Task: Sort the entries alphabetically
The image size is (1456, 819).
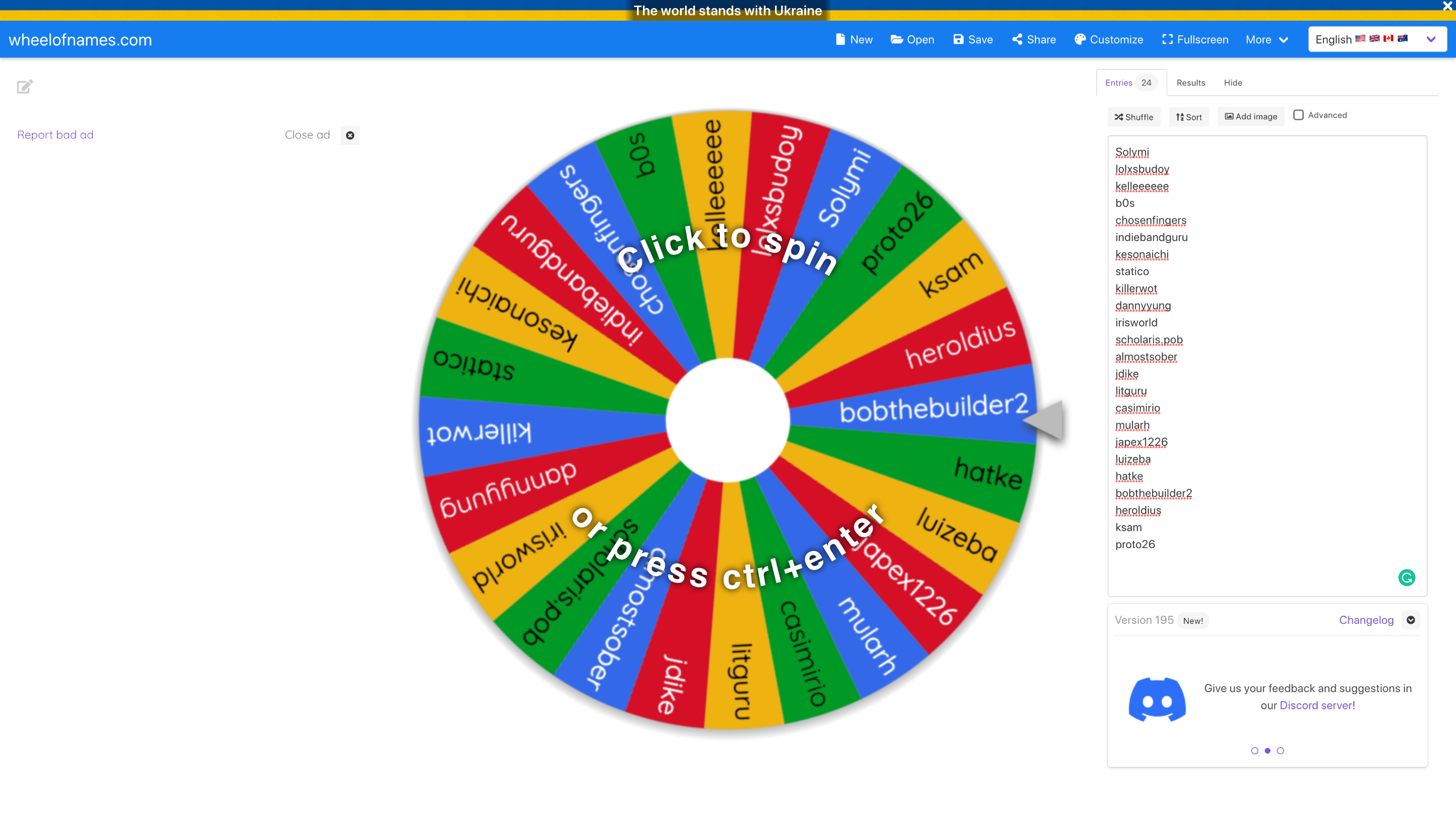Action: [x=1189, y=117]
